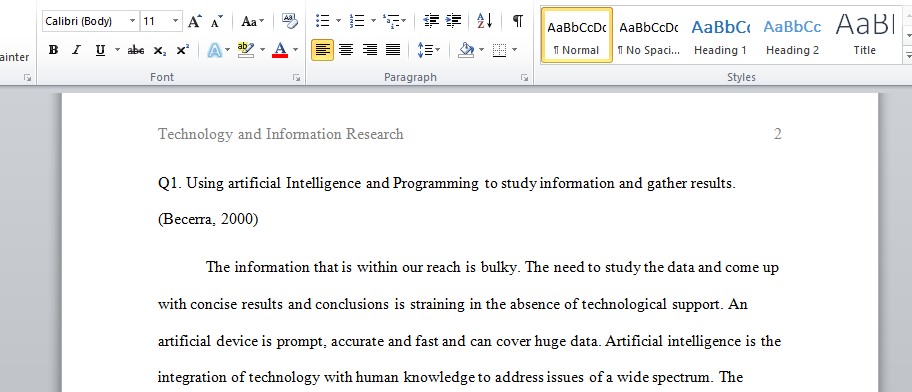
Task: Click the Grow Font icon
Action: pyautogui.click(x=194, y=22)
